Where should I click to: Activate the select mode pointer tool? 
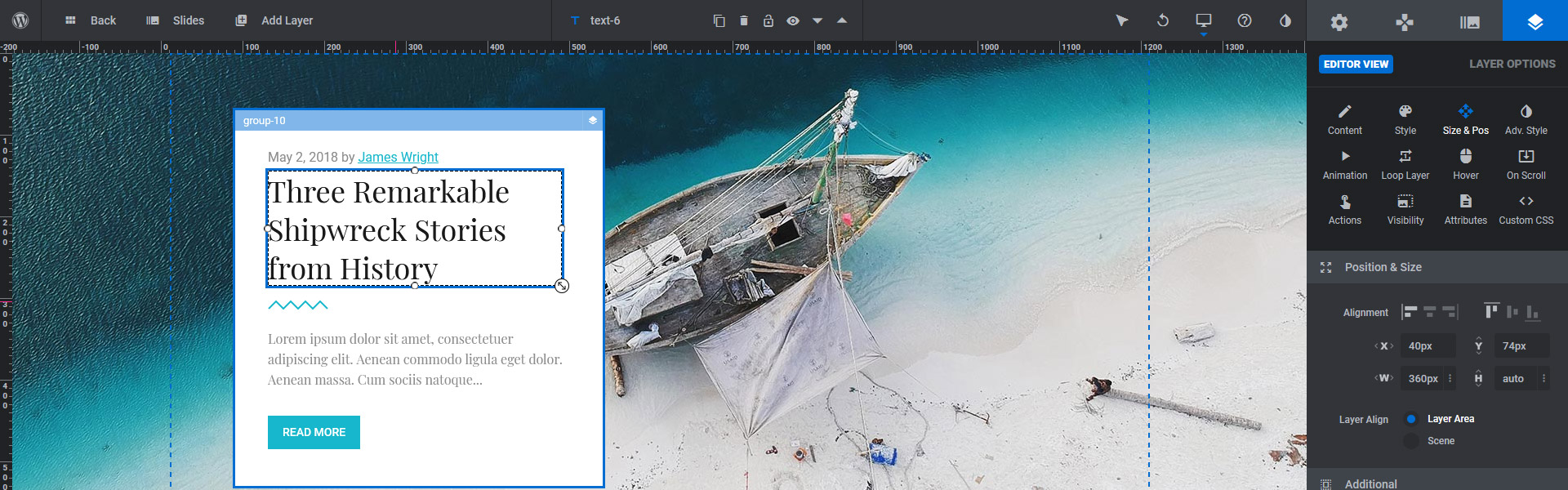click(1122, 20)
